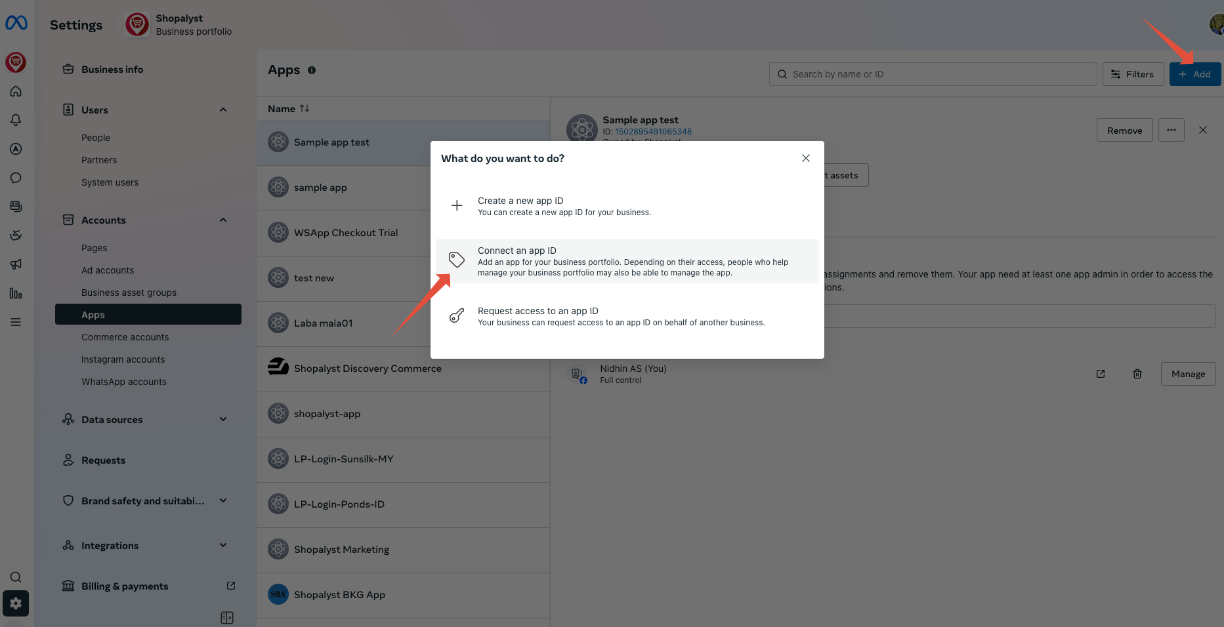Choose Create a new app ID option

(x=627, y=206)
